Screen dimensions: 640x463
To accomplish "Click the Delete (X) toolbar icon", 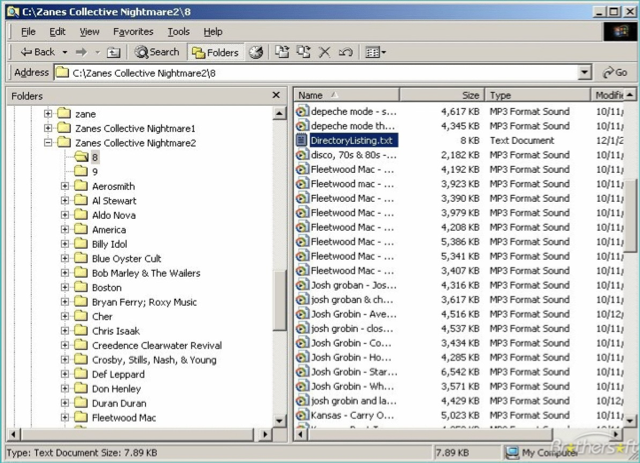I will [324, 52].
